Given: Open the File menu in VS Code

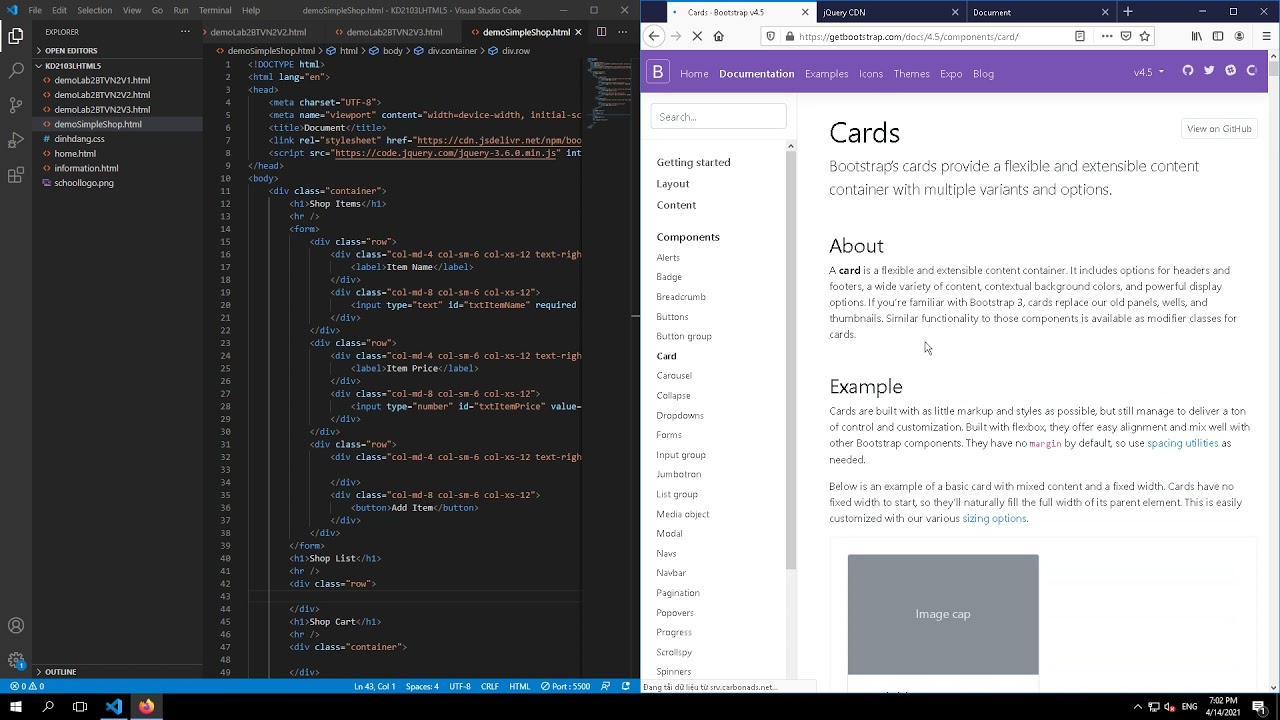Looking at the screenshot, I should tap(35, 10).
